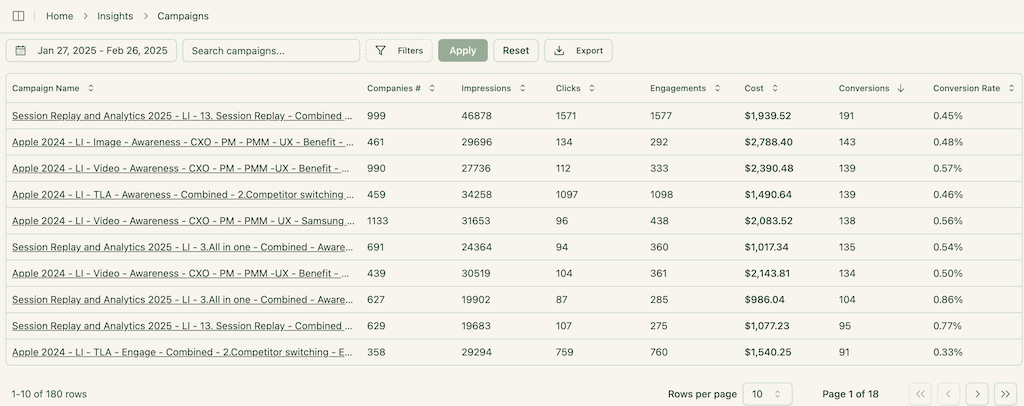The image size is (1024, 406).
Task: Select cost cell $1,017.34
Action: pyautogui.click(x=767, y=247)
